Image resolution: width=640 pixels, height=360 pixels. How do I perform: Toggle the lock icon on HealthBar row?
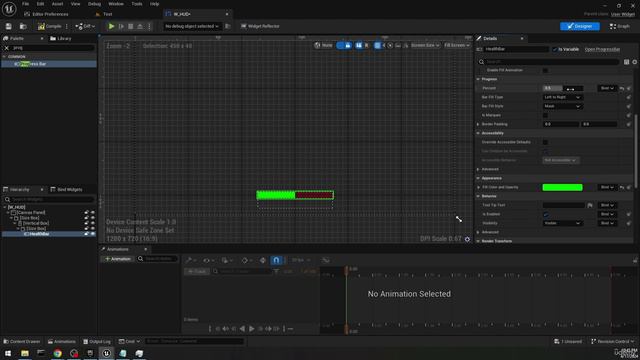pyautogui.click(x=86, y=234)
